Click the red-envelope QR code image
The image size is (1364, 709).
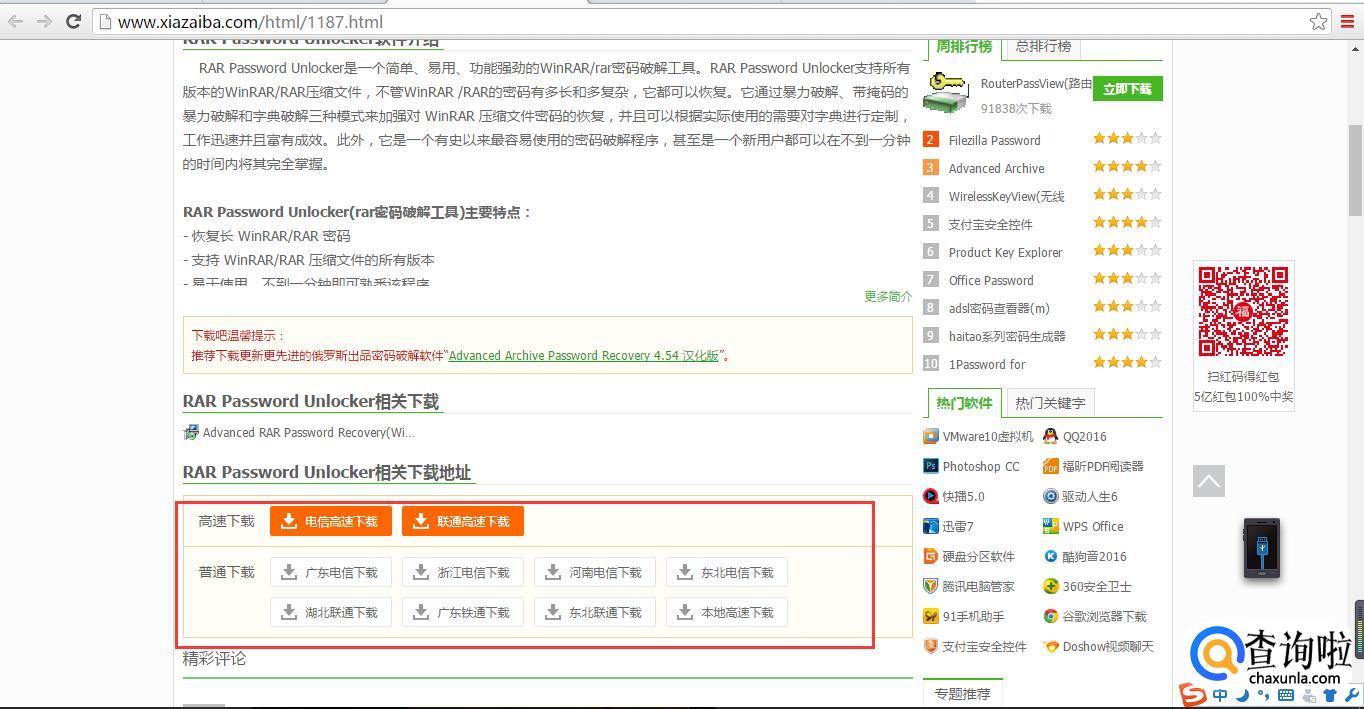1243,311
